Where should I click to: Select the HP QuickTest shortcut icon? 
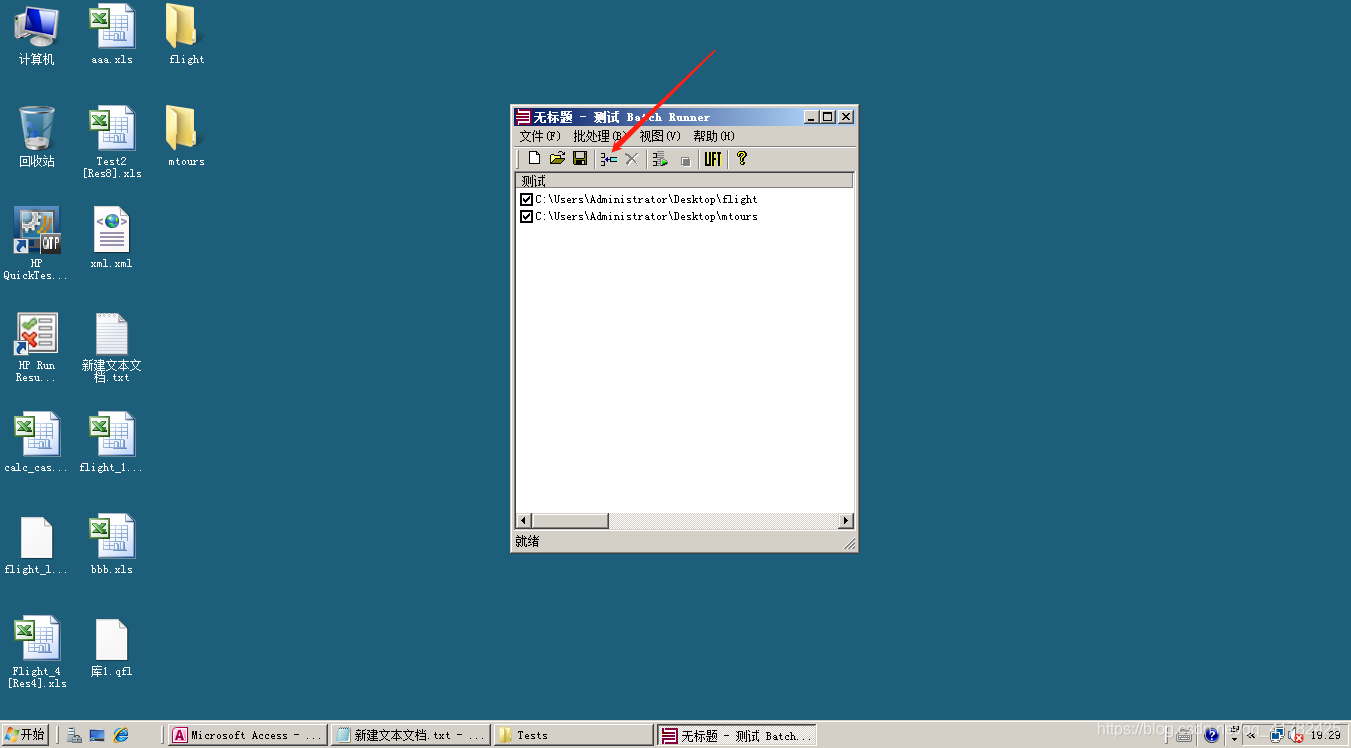coord(37,244)
